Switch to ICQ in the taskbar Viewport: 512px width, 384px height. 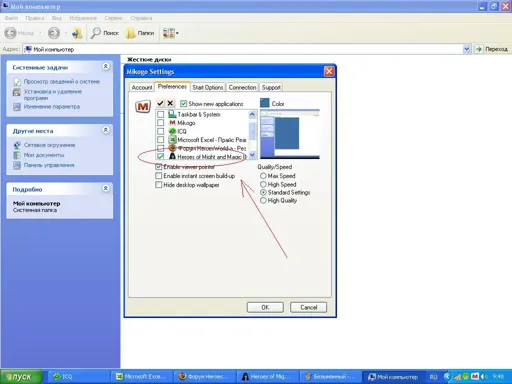(78, 377)
